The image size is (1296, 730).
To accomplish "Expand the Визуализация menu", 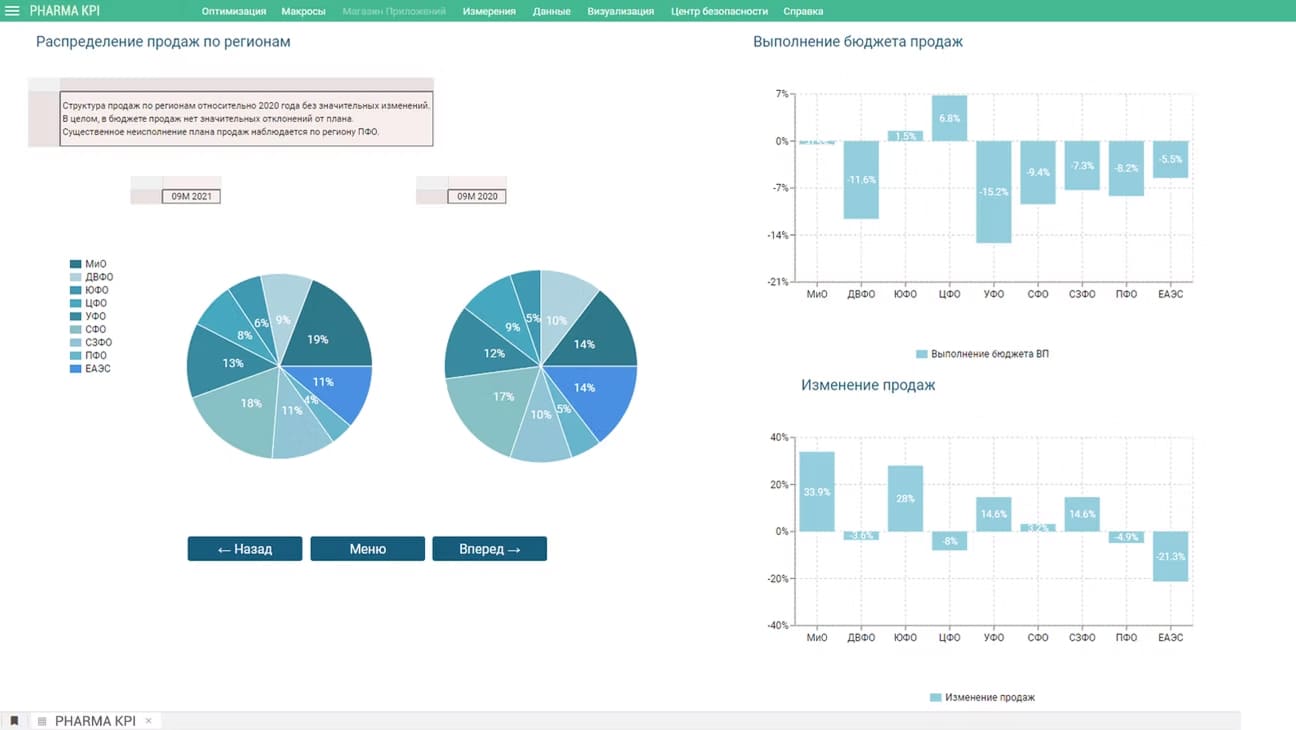I will pos(620,11).
